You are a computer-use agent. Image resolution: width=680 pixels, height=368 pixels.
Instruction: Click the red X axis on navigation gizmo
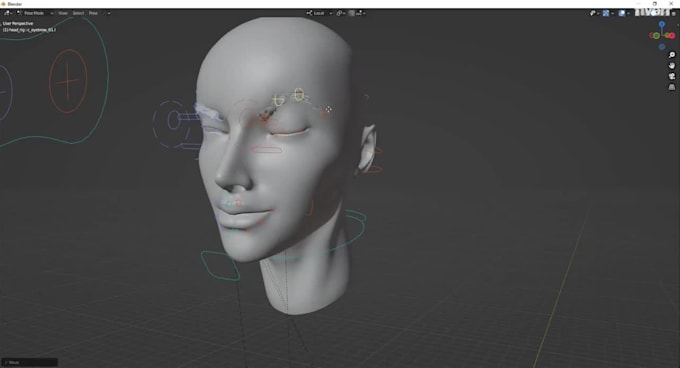click(672, 36)
